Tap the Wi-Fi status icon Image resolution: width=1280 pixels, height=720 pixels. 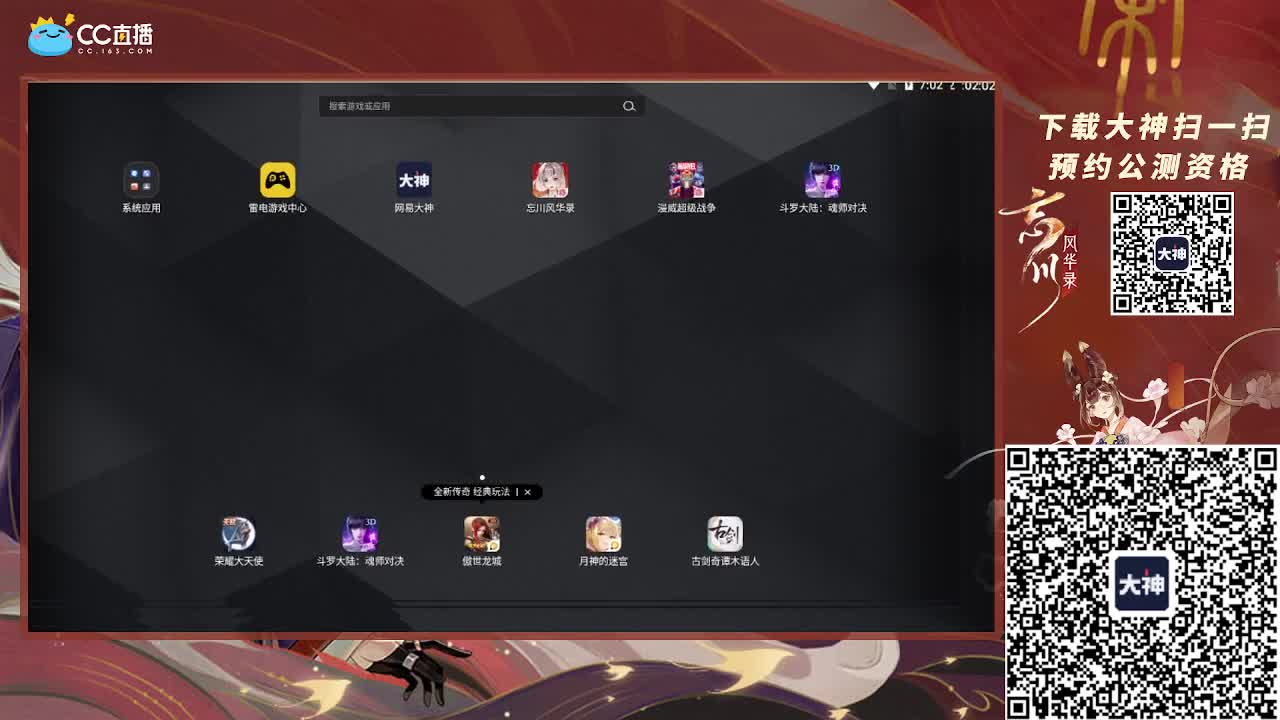point(874,86)
